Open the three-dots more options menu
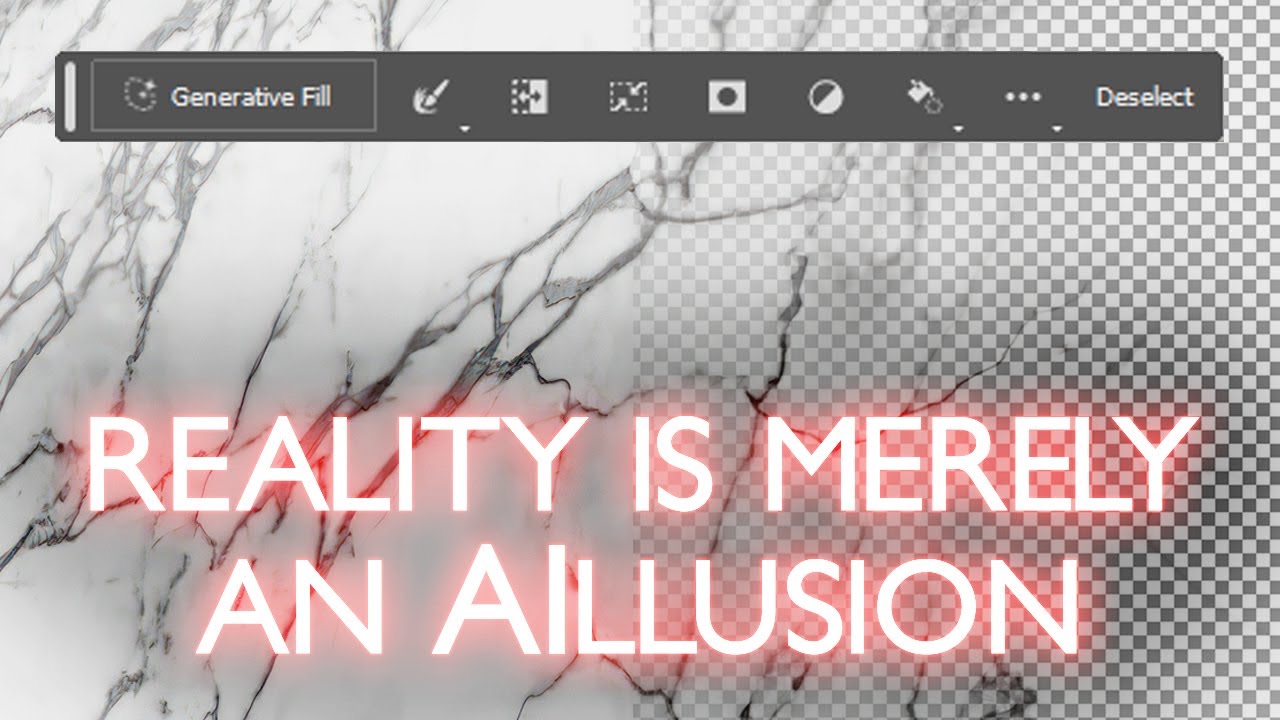Screen dimensions: 1280x720 [1023, 97]
